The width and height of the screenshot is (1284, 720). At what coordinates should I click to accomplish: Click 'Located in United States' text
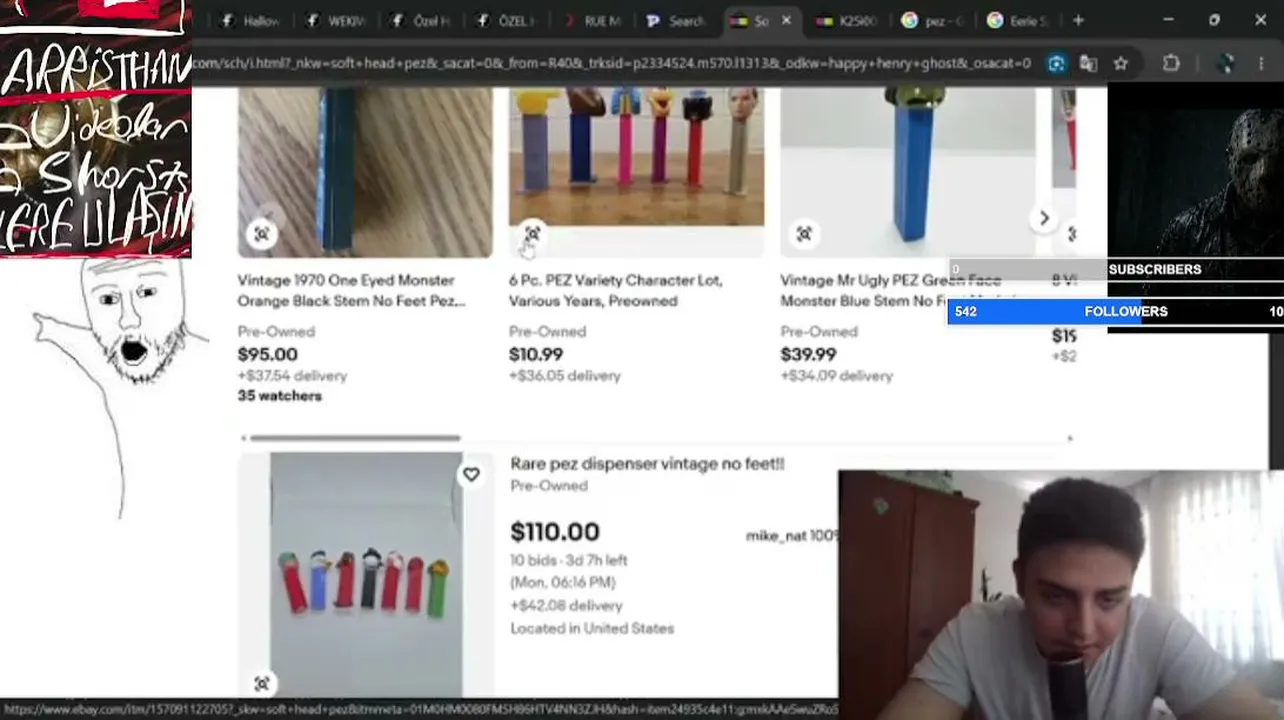tap(592, 628)
